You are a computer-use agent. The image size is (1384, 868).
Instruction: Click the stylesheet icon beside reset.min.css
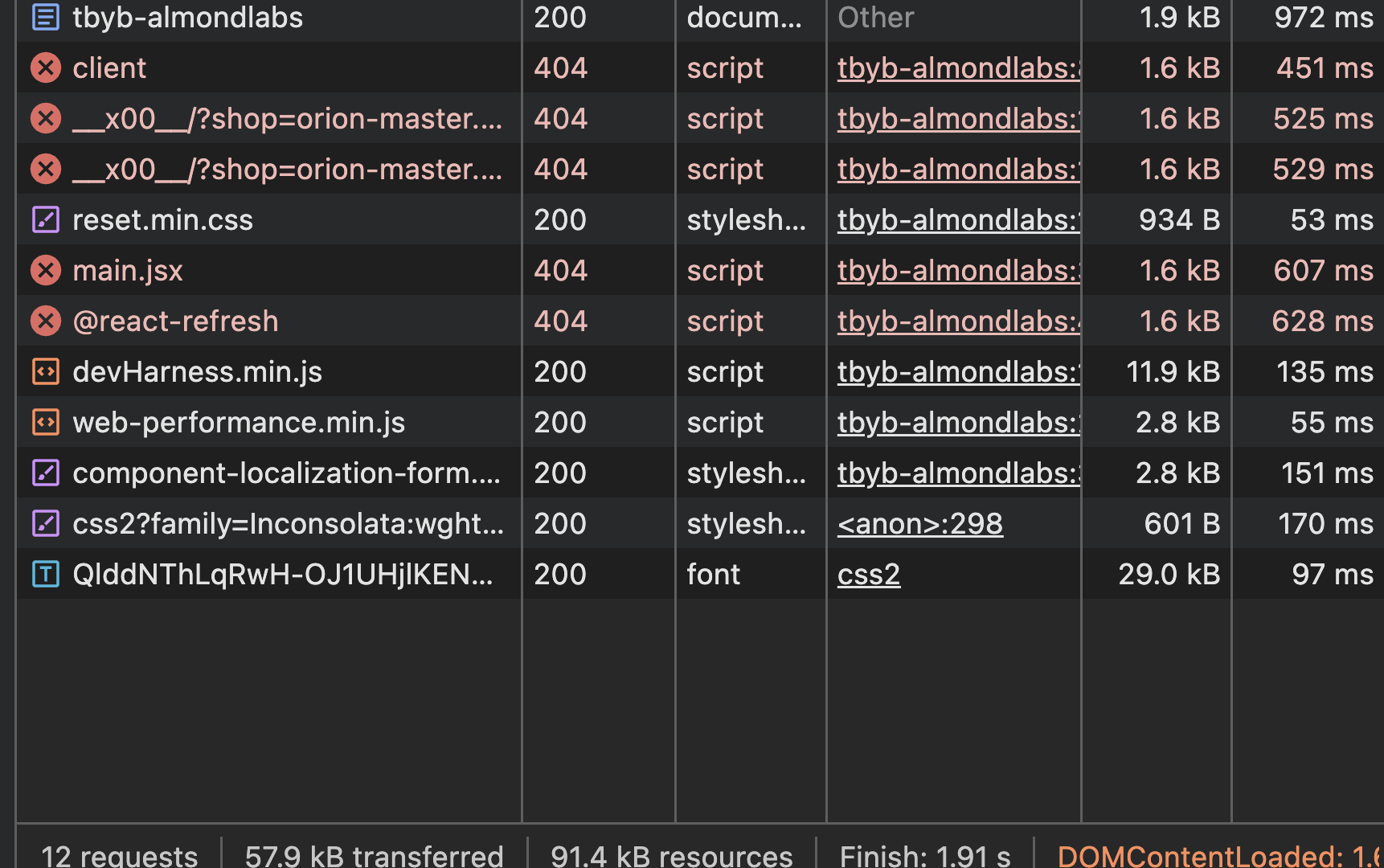coord(46,219)
